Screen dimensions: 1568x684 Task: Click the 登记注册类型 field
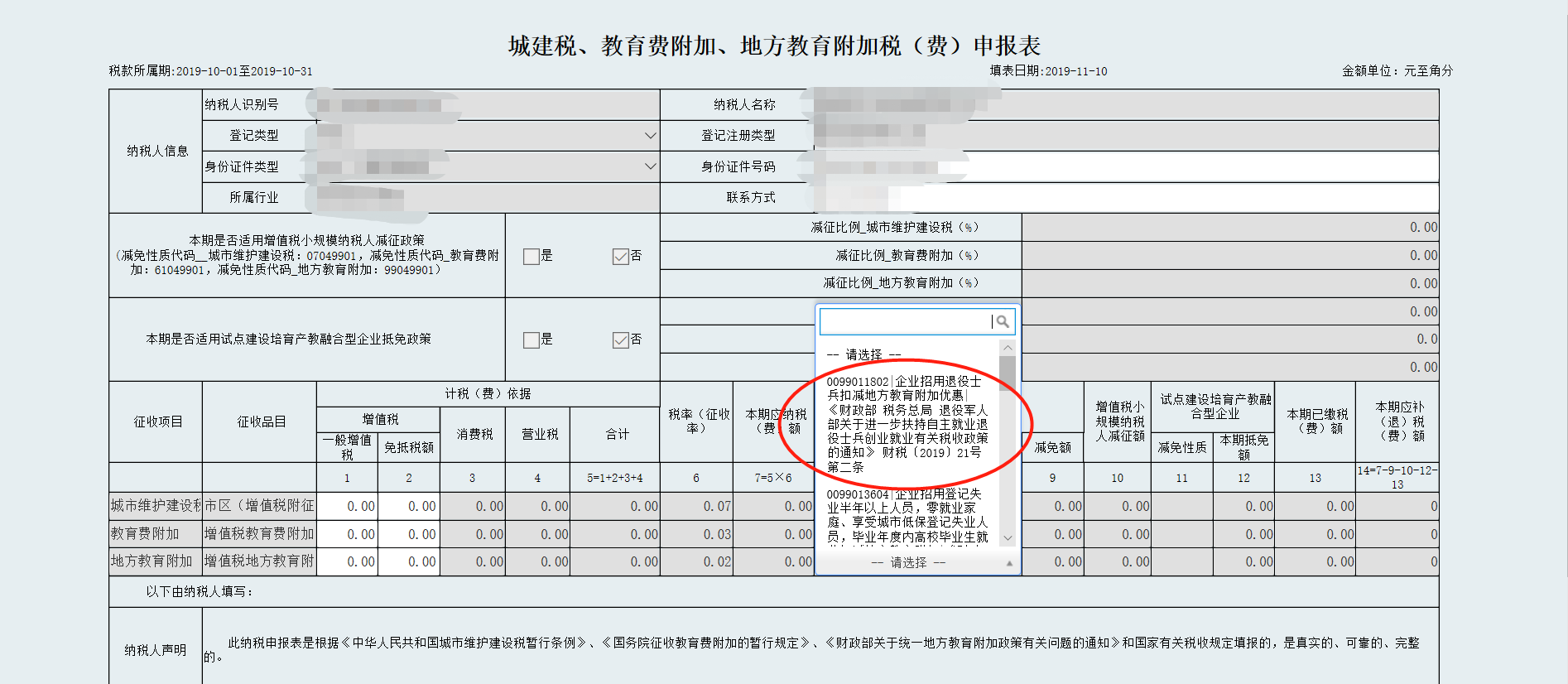[x=1126, y=136]
